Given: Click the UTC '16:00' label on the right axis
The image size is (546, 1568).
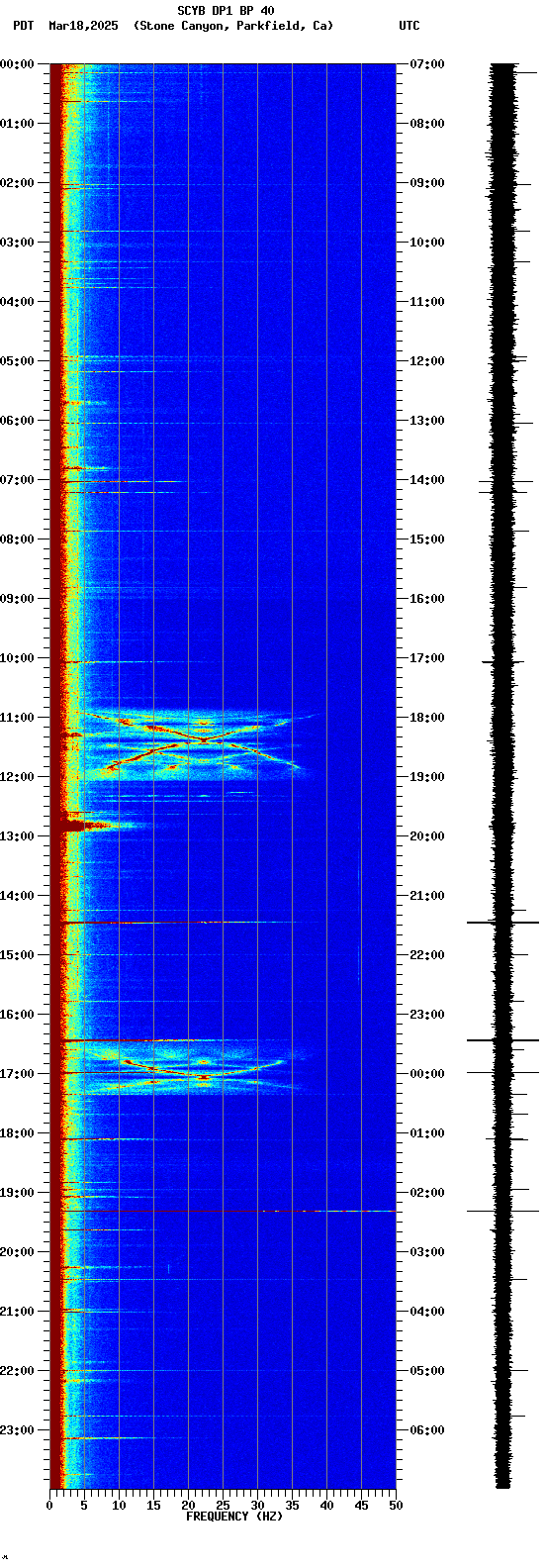Looking at the screenshot, I should [426, 599].
